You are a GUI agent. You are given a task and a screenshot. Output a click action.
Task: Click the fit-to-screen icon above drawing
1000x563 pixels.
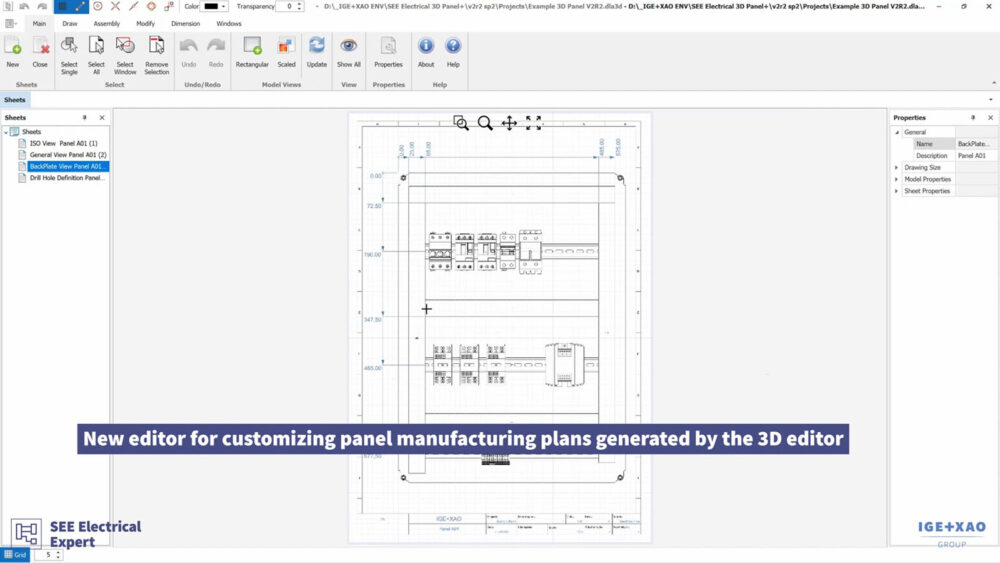point(534,122)
